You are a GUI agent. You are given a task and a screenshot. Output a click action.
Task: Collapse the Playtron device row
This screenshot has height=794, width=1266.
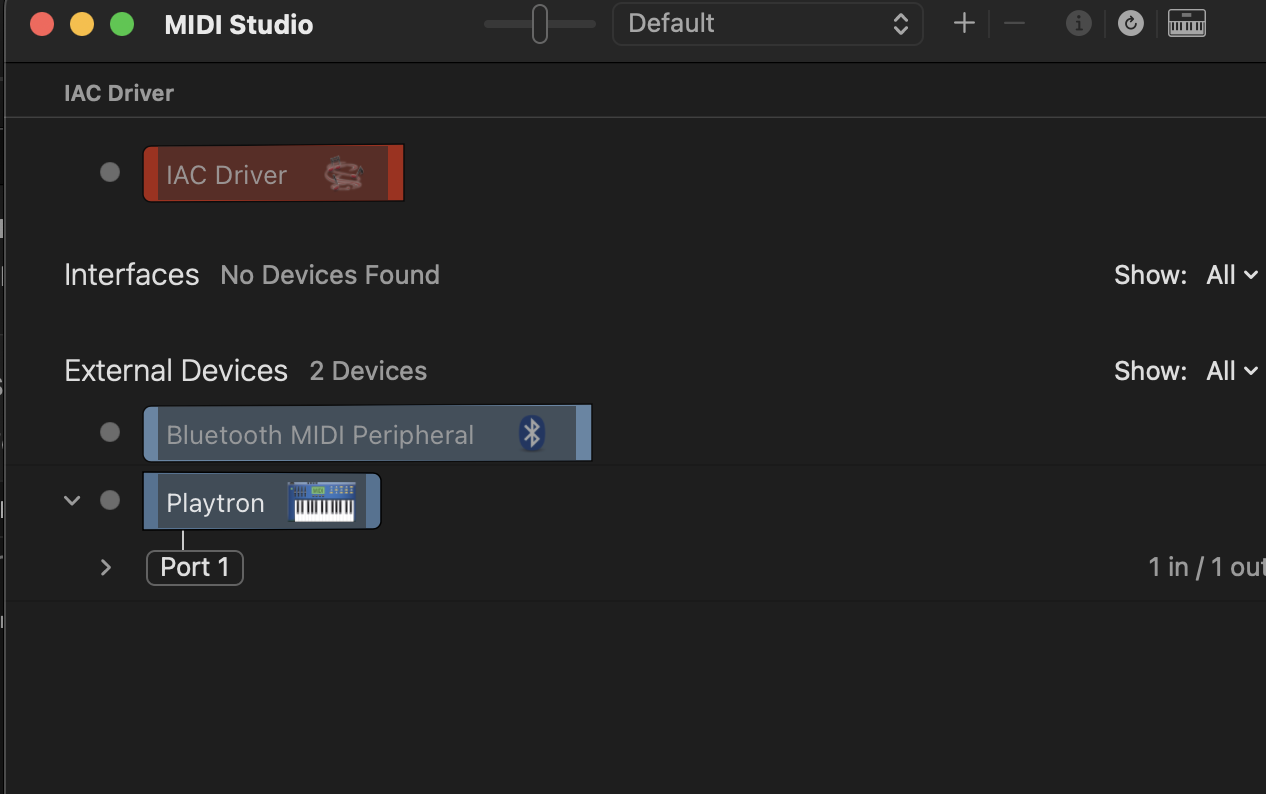tap(72, 500)
